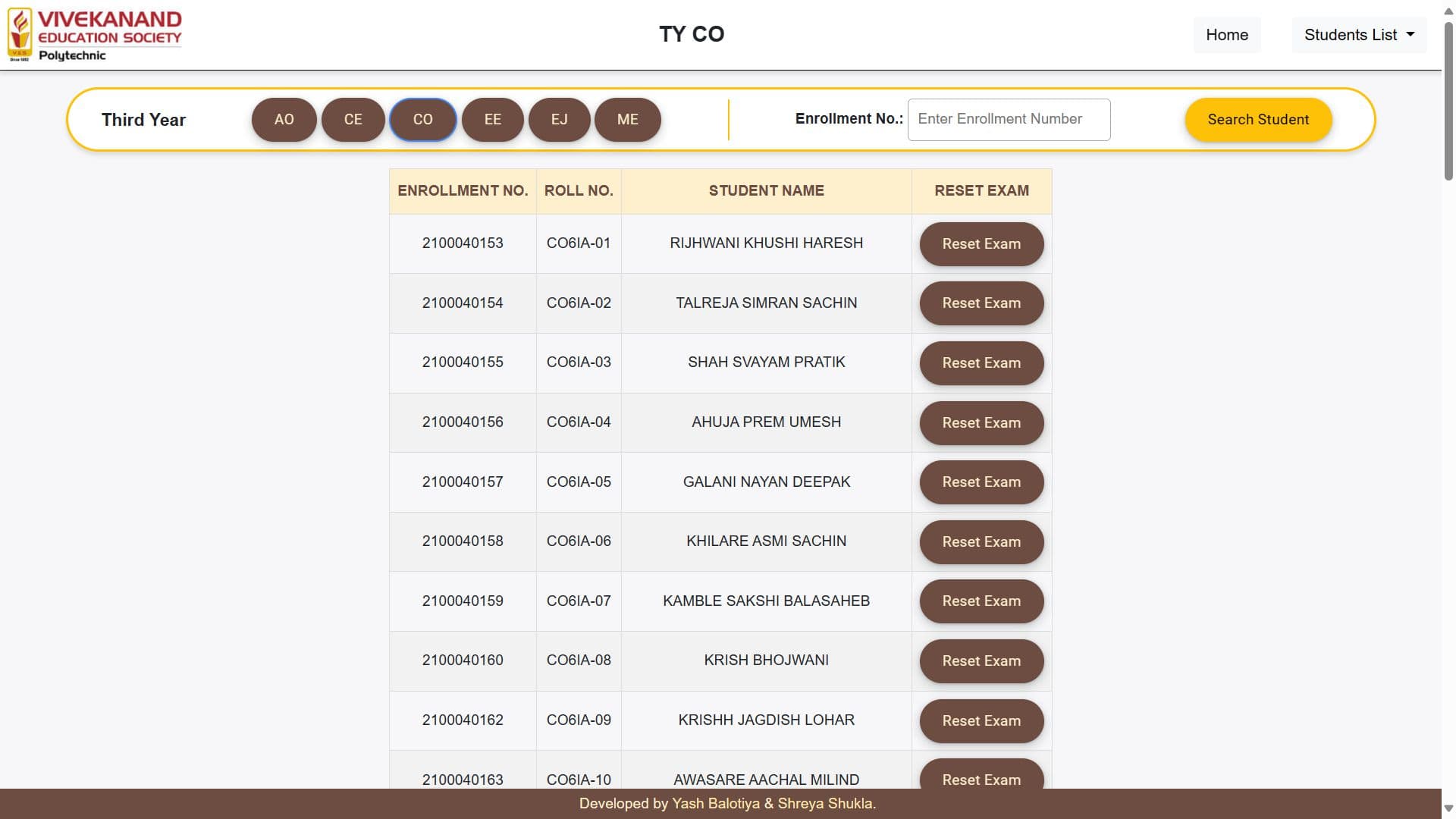Open the Yash Balotiya link

[714, 803]
